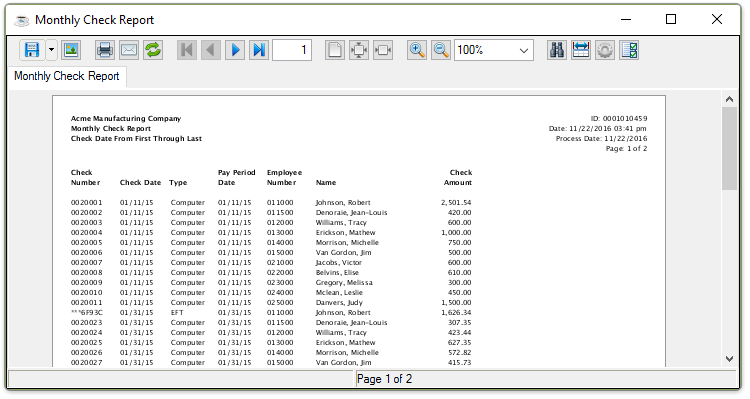This screenshot has height=399, width=750.
Task: Click the vertical scrollbar down arrow
Action: 729,358
